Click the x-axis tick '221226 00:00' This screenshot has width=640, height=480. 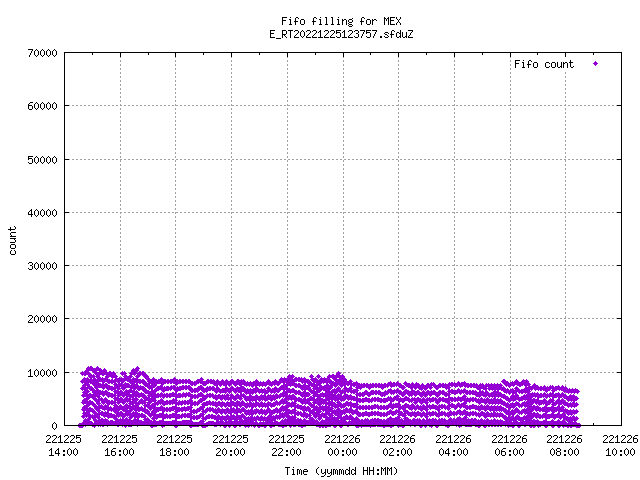(x=342, y=446)
